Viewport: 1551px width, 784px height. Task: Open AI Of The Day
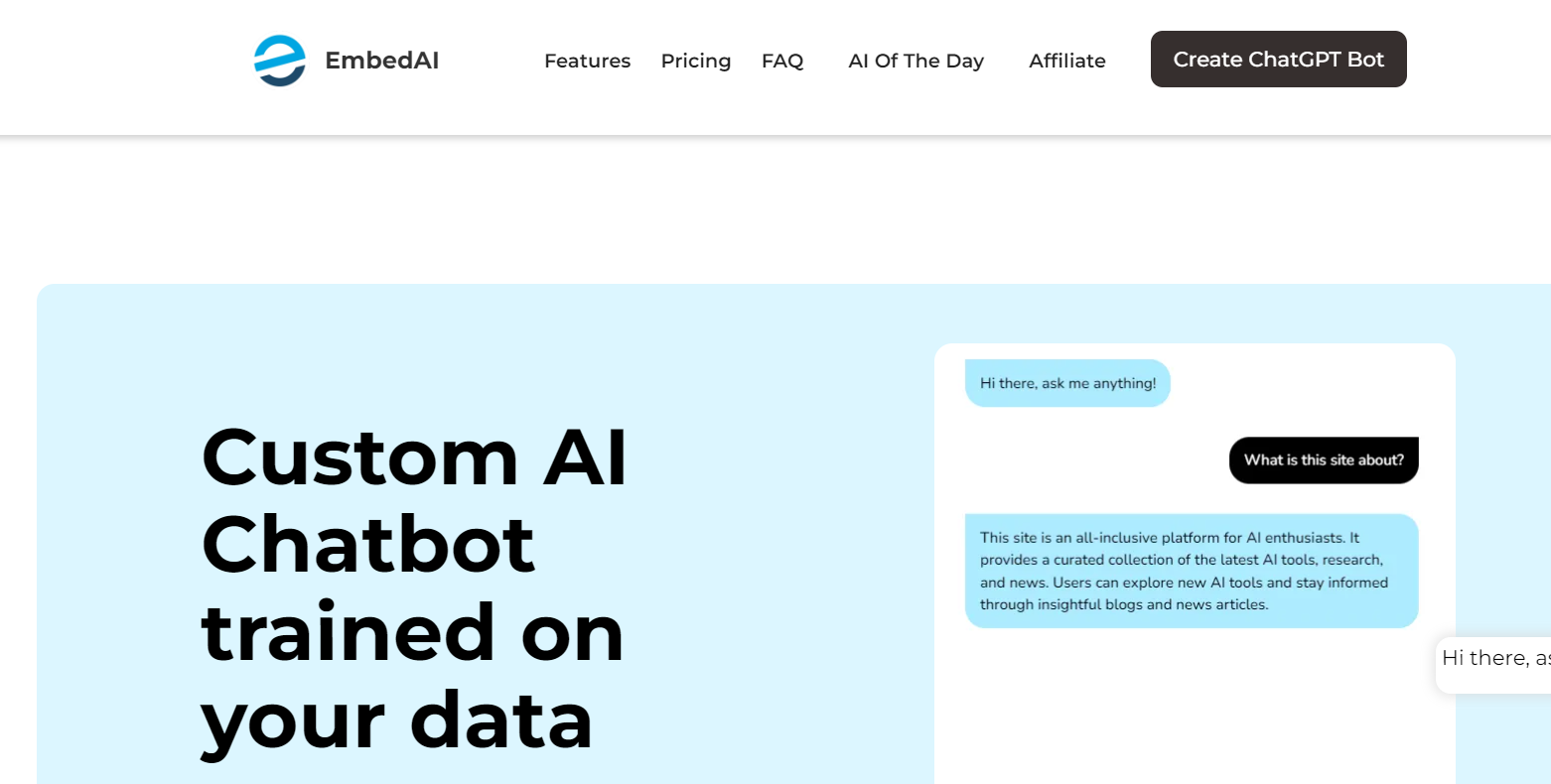pos(916,61)
